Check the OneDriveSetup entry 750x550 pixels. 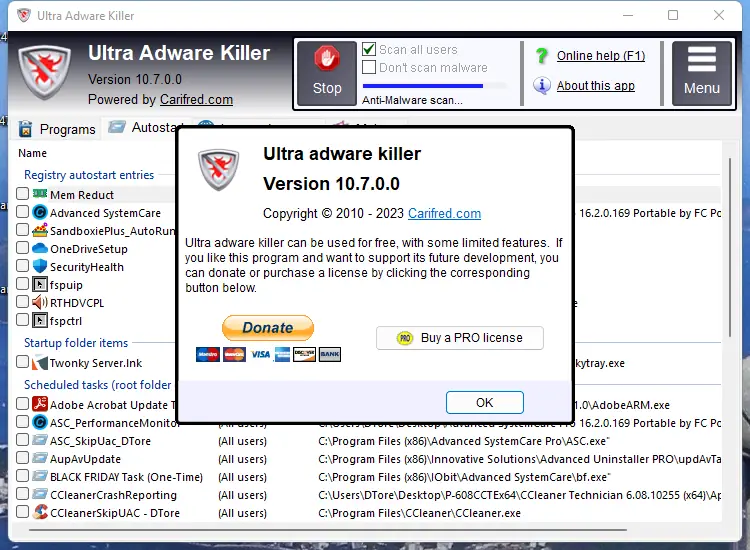click(22, 248)
